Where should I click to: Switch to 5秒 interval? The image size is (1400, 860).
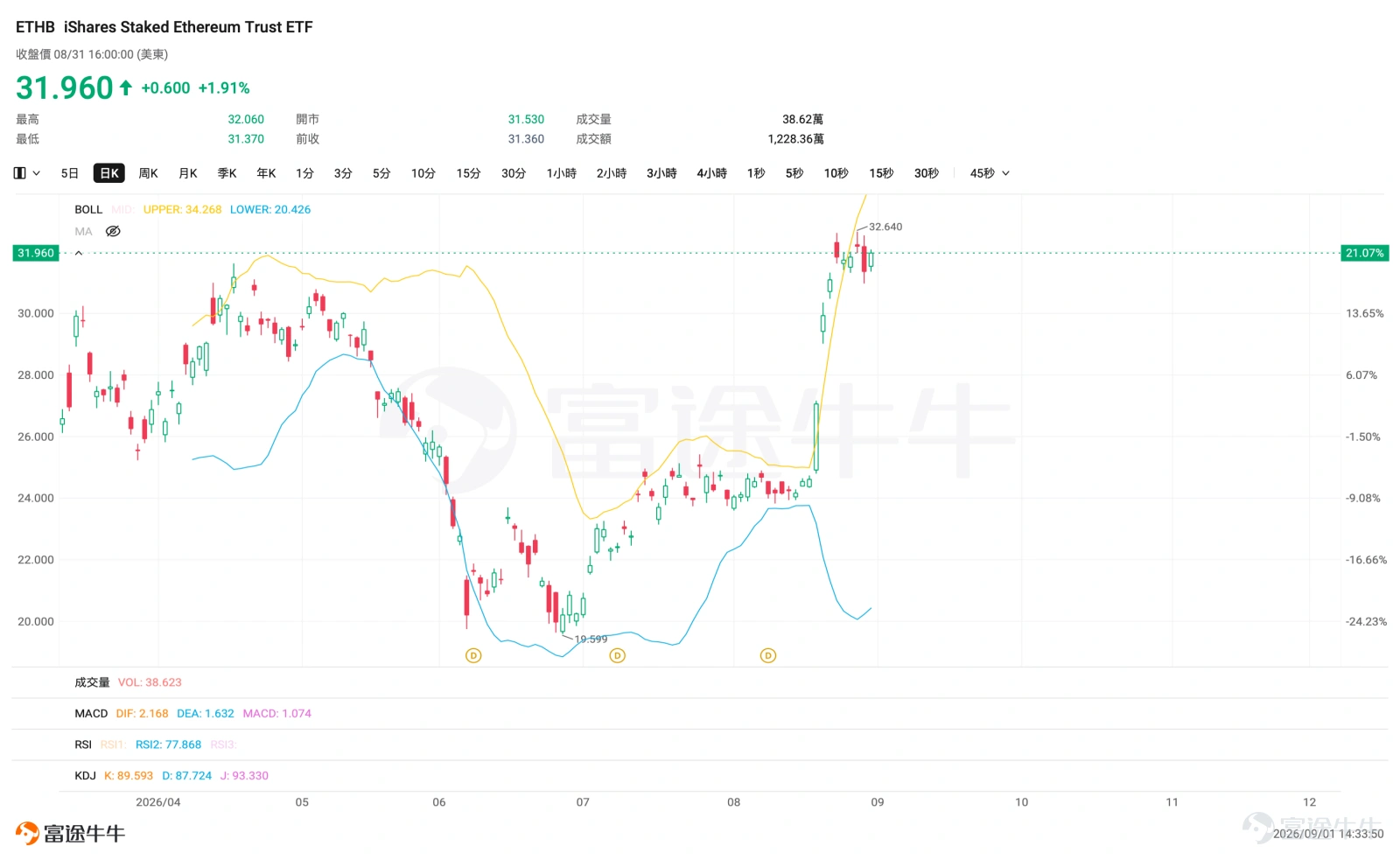[x=794, y=173]
